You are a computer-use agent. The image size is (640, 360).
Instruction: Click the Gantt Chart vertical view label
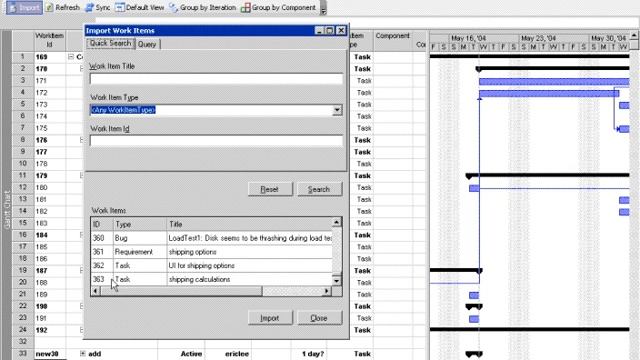(x=7, y=210)
